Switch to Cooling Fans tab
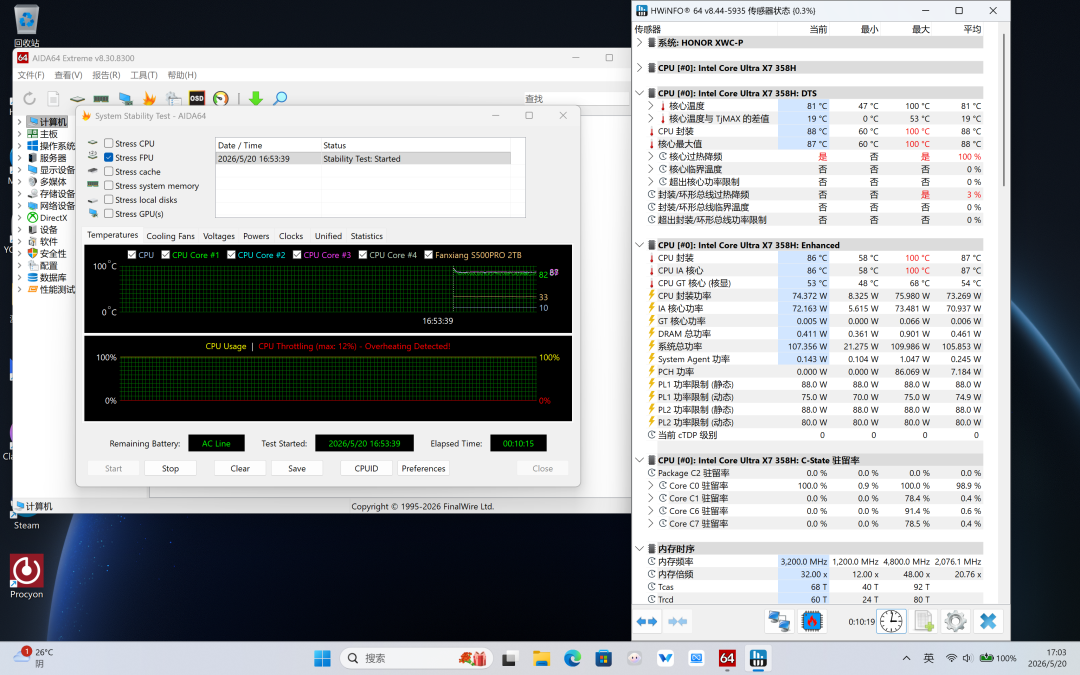Viewport: 1080px width, 675px height. 170,236
